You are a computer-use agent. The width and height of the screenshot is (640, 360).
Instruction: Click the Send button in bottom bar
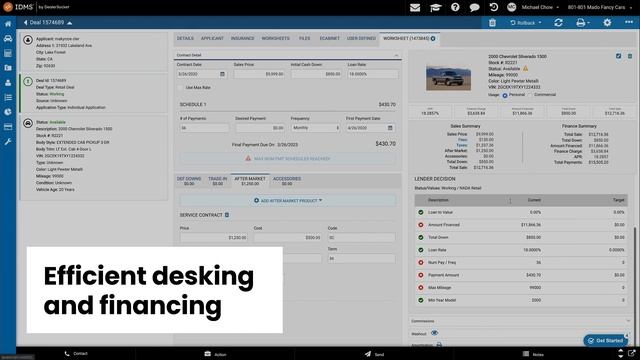374,354
